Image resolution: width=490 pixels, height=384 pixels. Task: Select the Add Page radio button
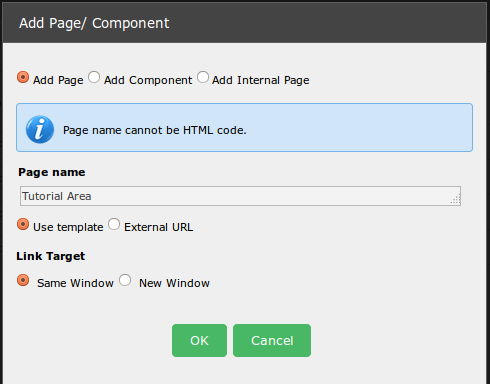23,77
